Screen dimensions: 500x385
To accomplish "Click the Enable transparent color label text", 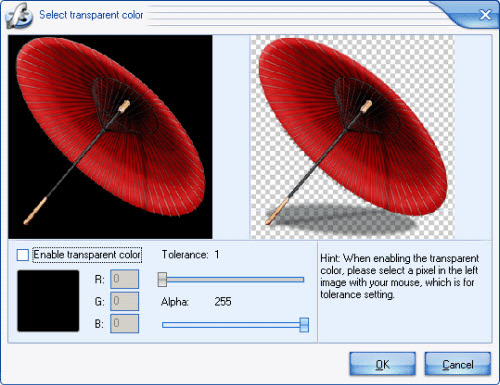I will point(87,255).
